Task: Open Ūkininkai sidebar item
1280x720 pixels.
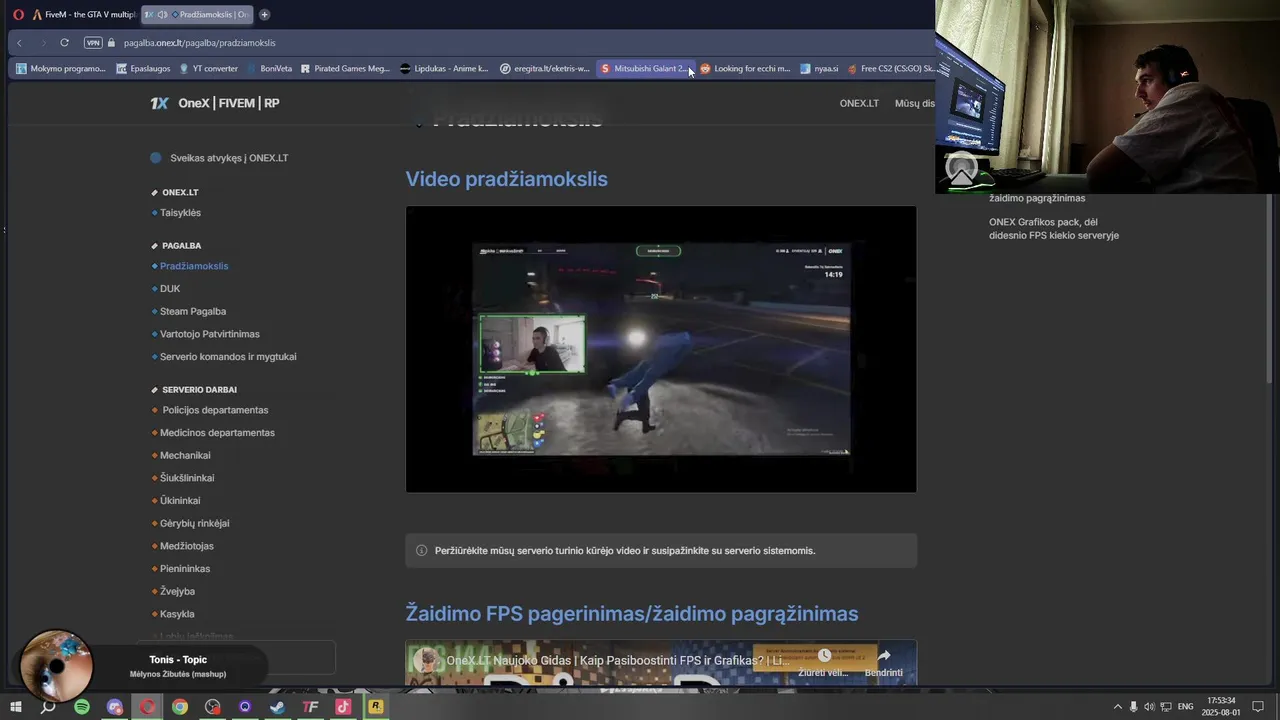Action: click(x=180, y=501)
